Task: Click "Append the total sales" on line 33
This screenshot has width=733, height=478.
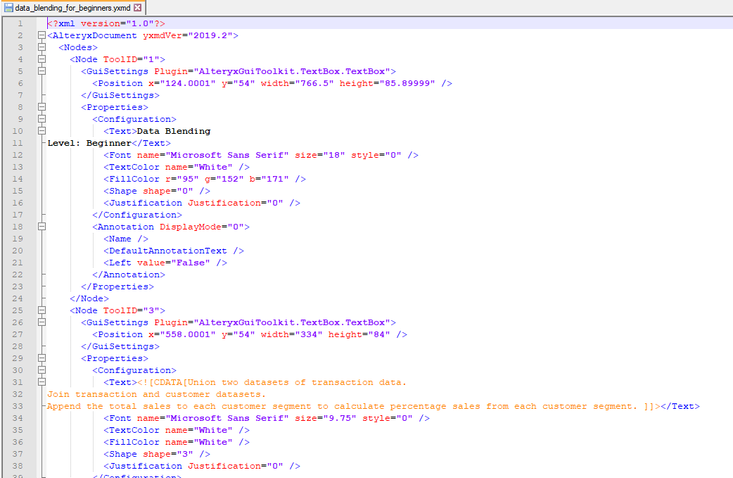Action: pyautogui.click(x=109, y=407)
